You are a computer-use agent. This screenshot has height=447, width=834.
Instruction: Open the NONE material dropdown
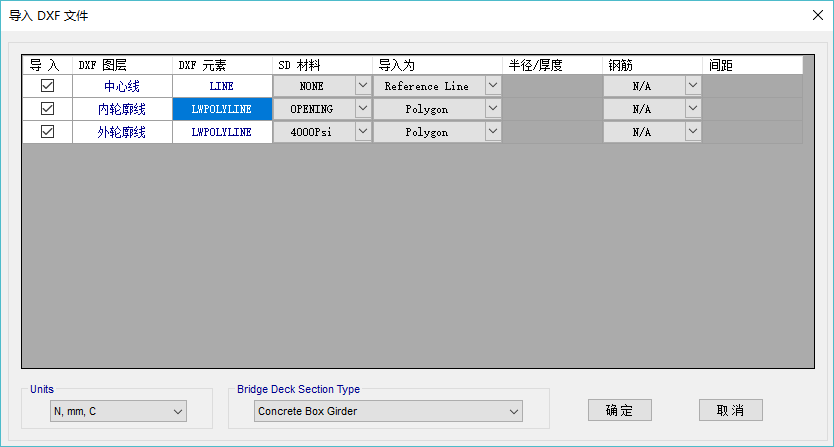coord(362,86)
